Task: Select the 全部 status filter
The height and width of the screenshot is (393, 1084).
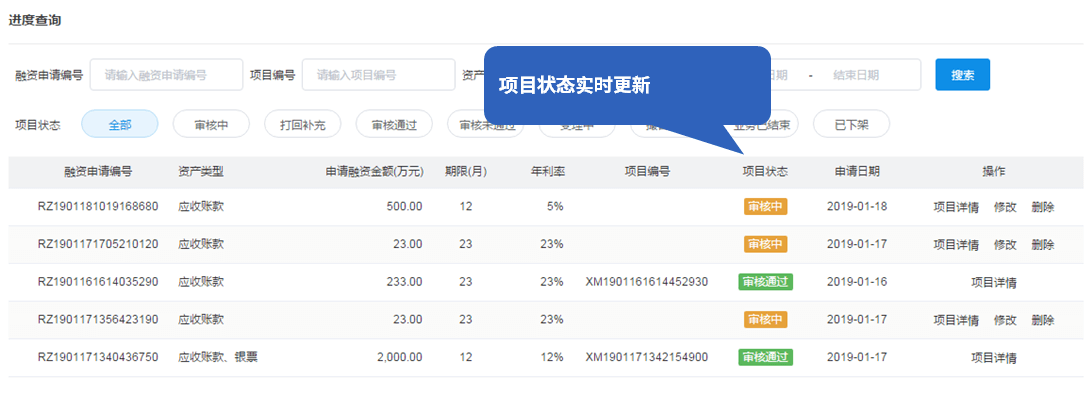Action: tap(120, 125)
